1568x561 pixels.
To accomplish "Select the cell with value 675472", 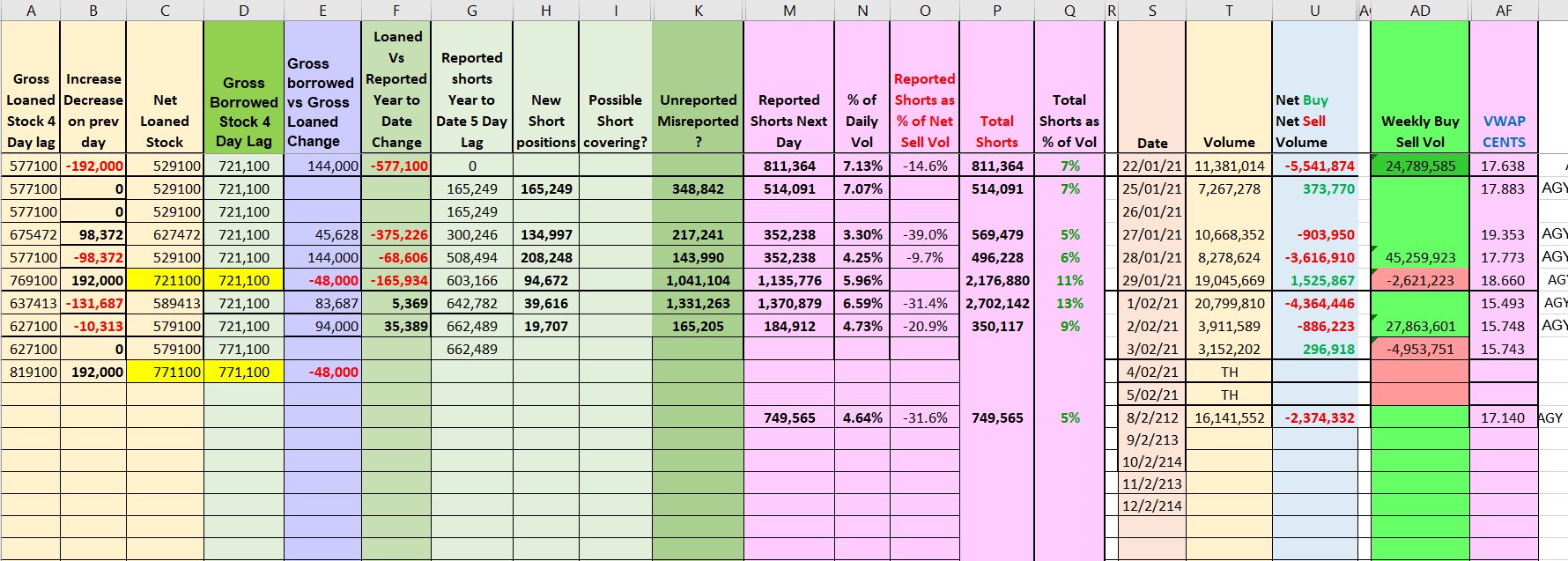I will (x=31, y=234).
